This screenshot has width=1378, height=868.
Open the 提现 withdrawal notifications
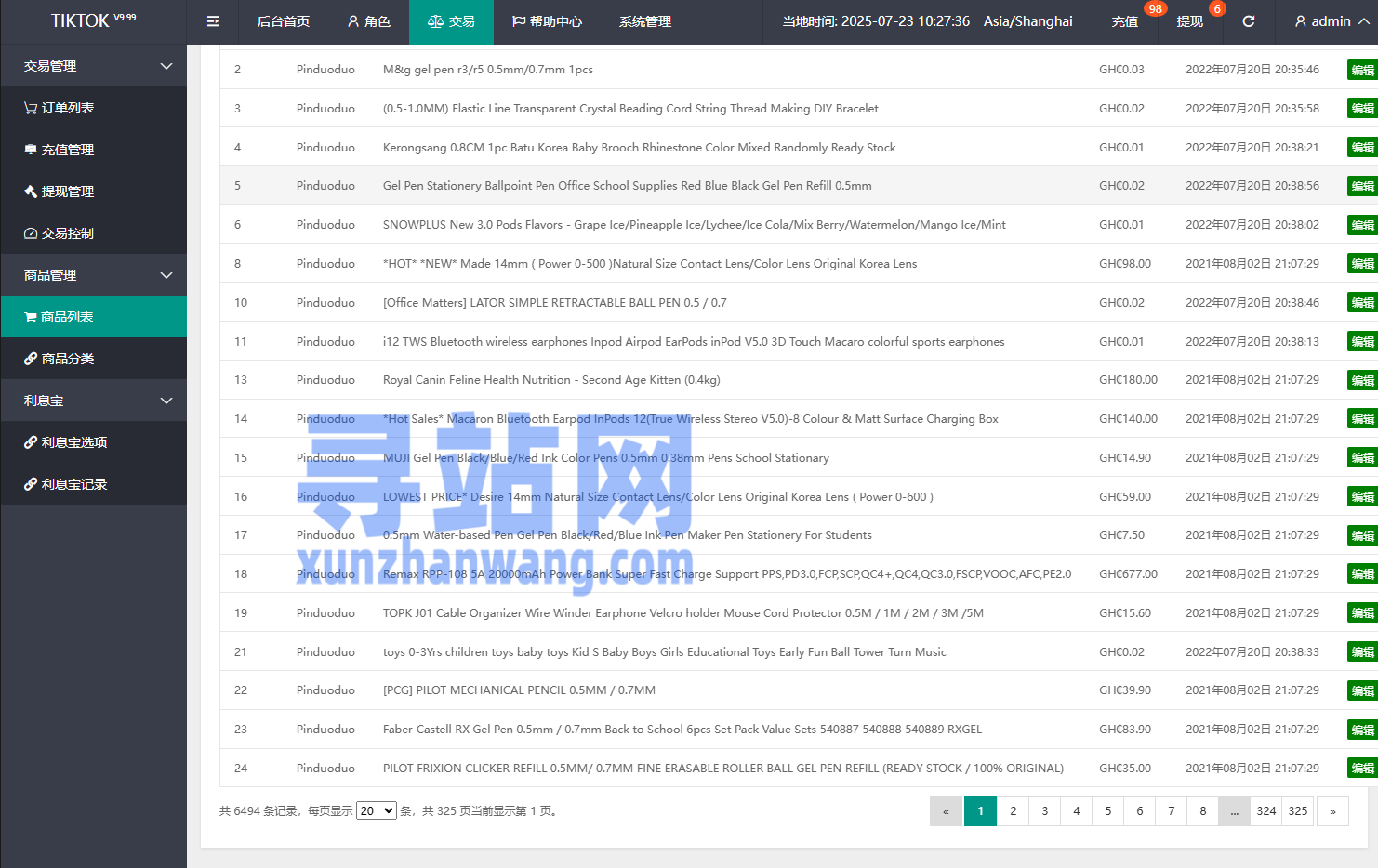coord(1190,21)
